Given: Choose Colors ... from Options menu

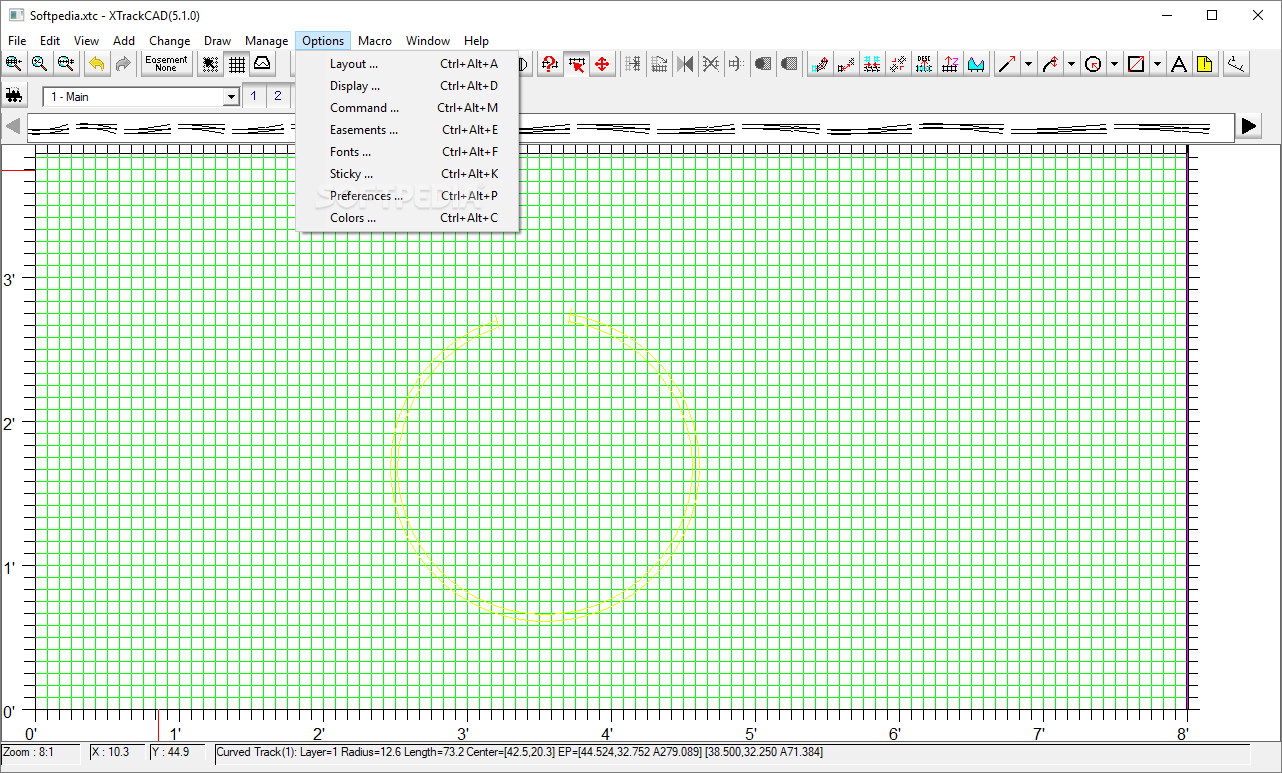Looking at the screenshot, I should tap(408, 218).
